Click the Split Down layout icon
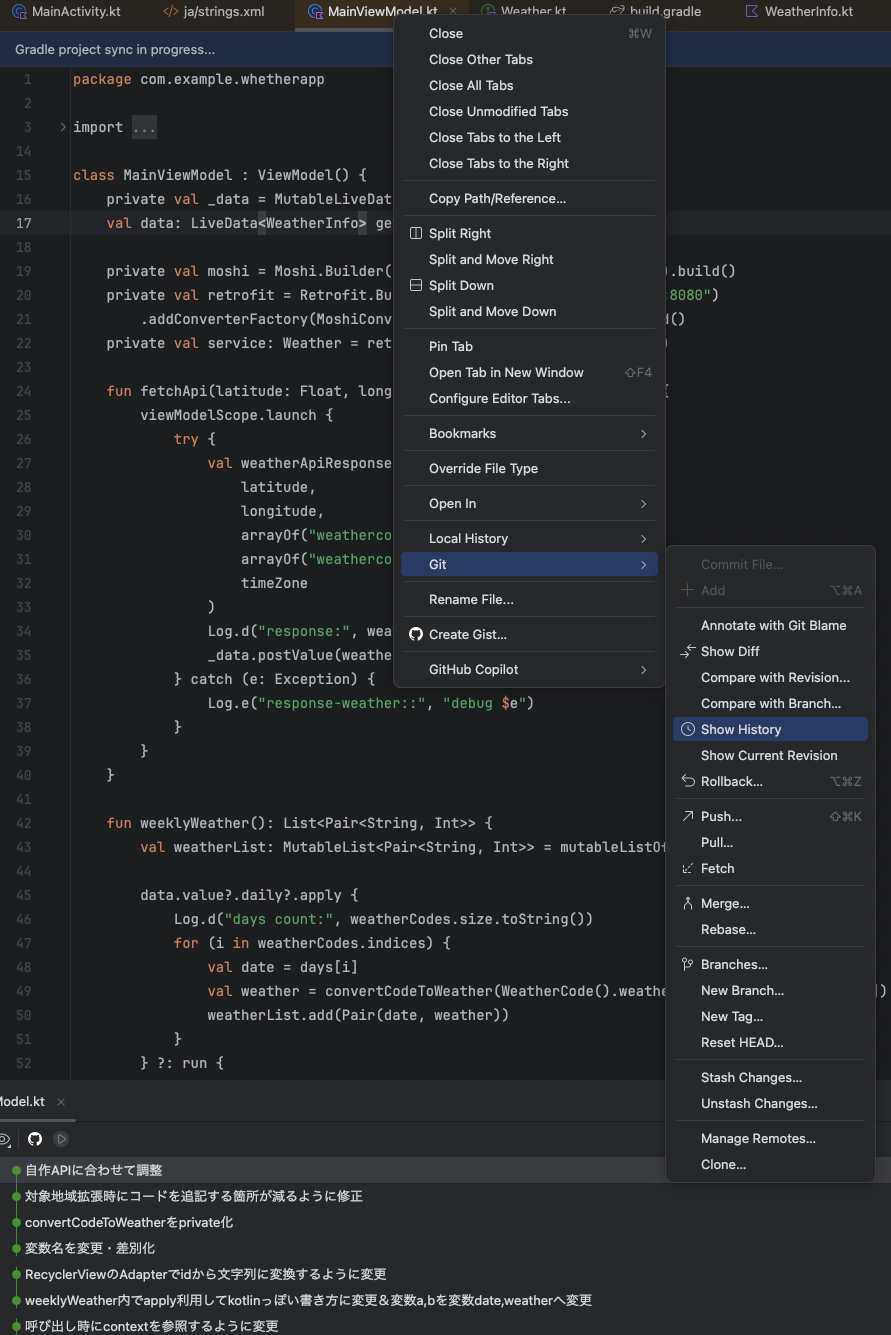The image size is (891, 1335). click(x=416, y=285)
